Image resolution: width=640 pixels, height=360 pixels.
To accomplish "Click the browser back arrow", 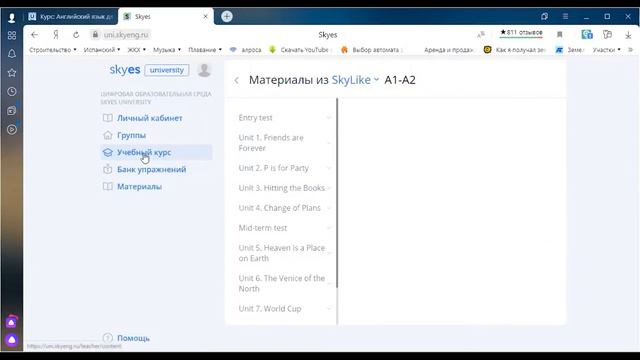I will coord(34,35).
